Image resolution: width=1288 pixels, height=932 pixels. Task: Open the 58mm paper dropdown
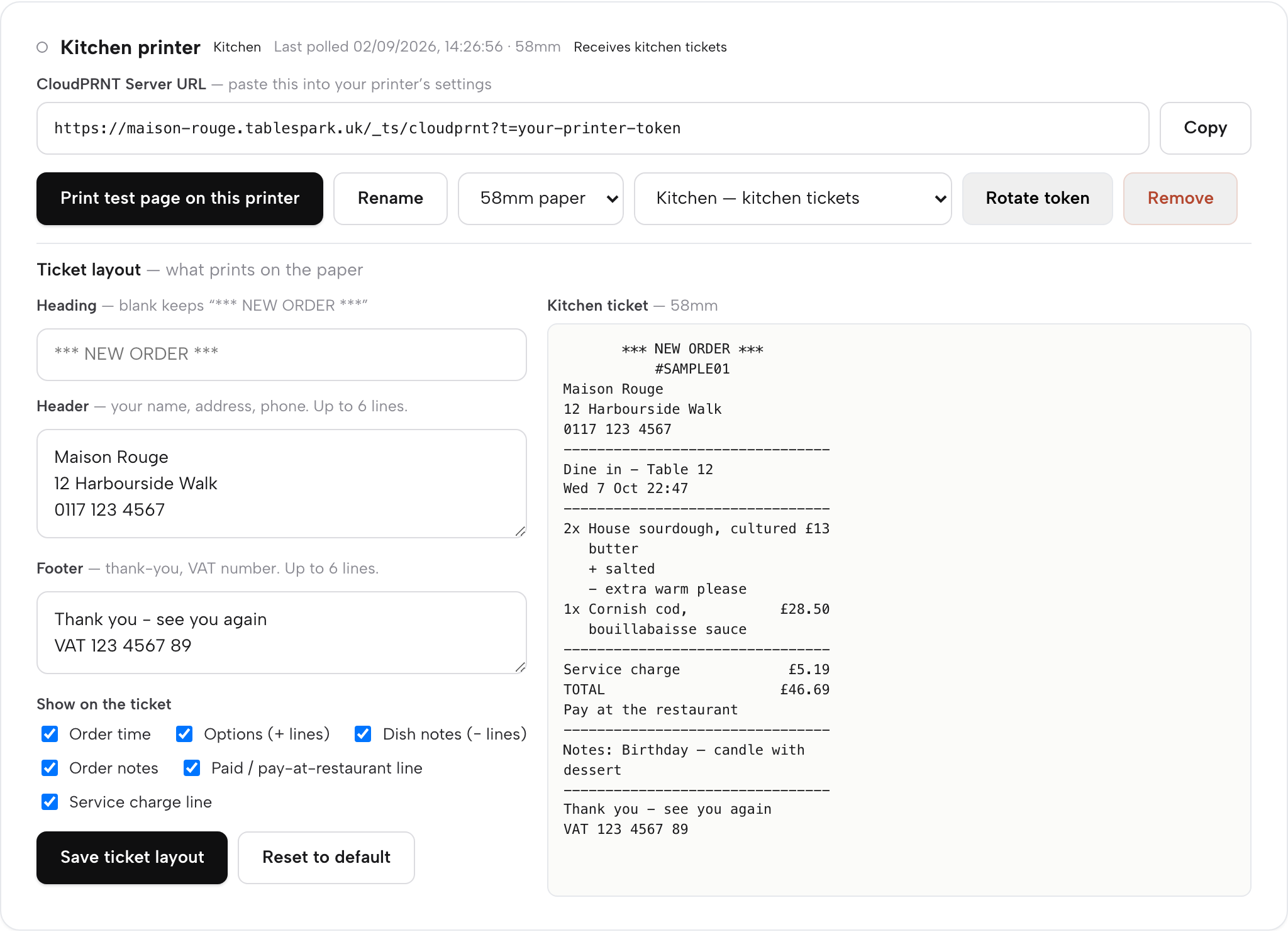point(541,199)
